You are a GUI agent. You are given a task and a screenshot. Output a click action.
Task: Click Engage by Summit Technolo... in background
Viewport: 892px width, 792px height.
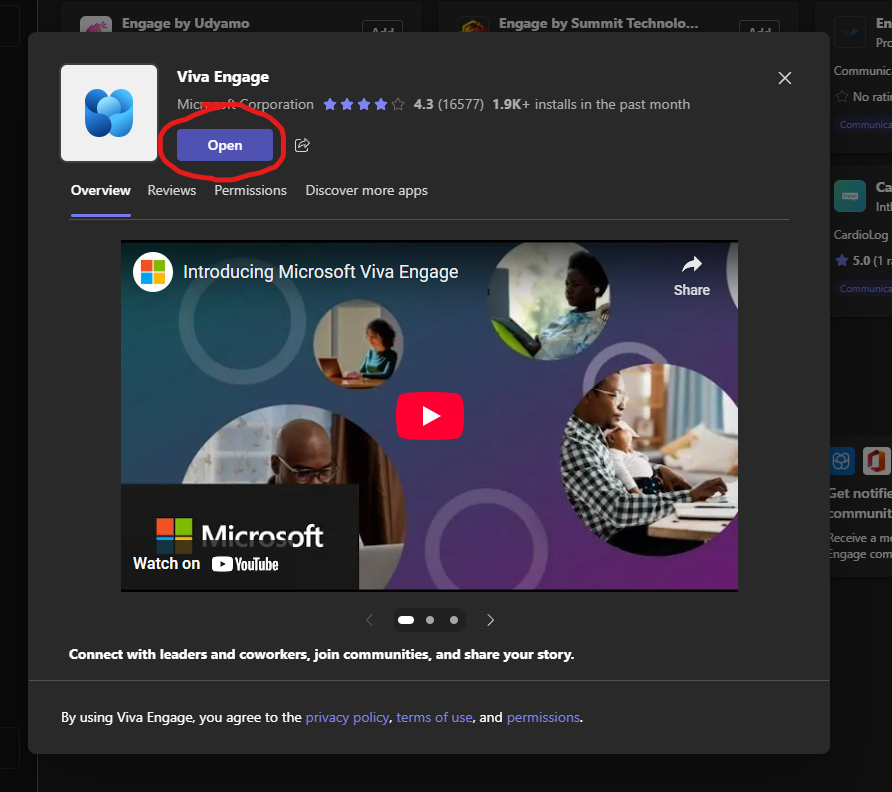(598, 23)
